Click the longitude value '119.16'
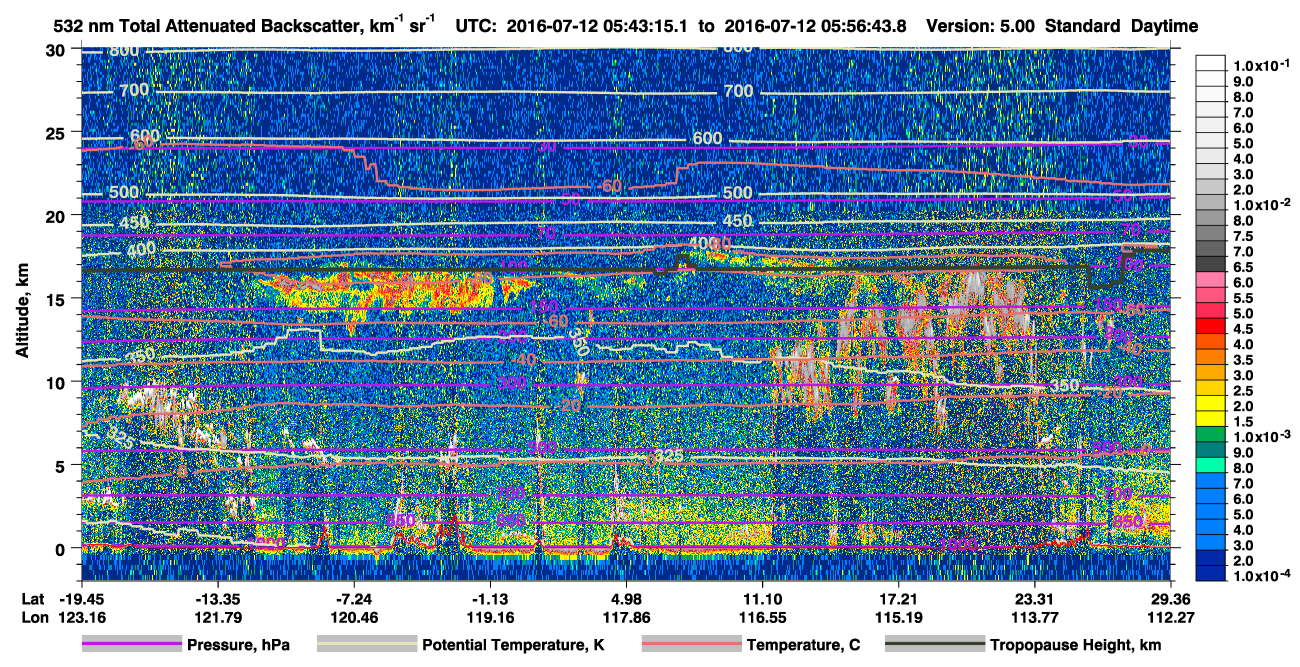 [490, 617]
